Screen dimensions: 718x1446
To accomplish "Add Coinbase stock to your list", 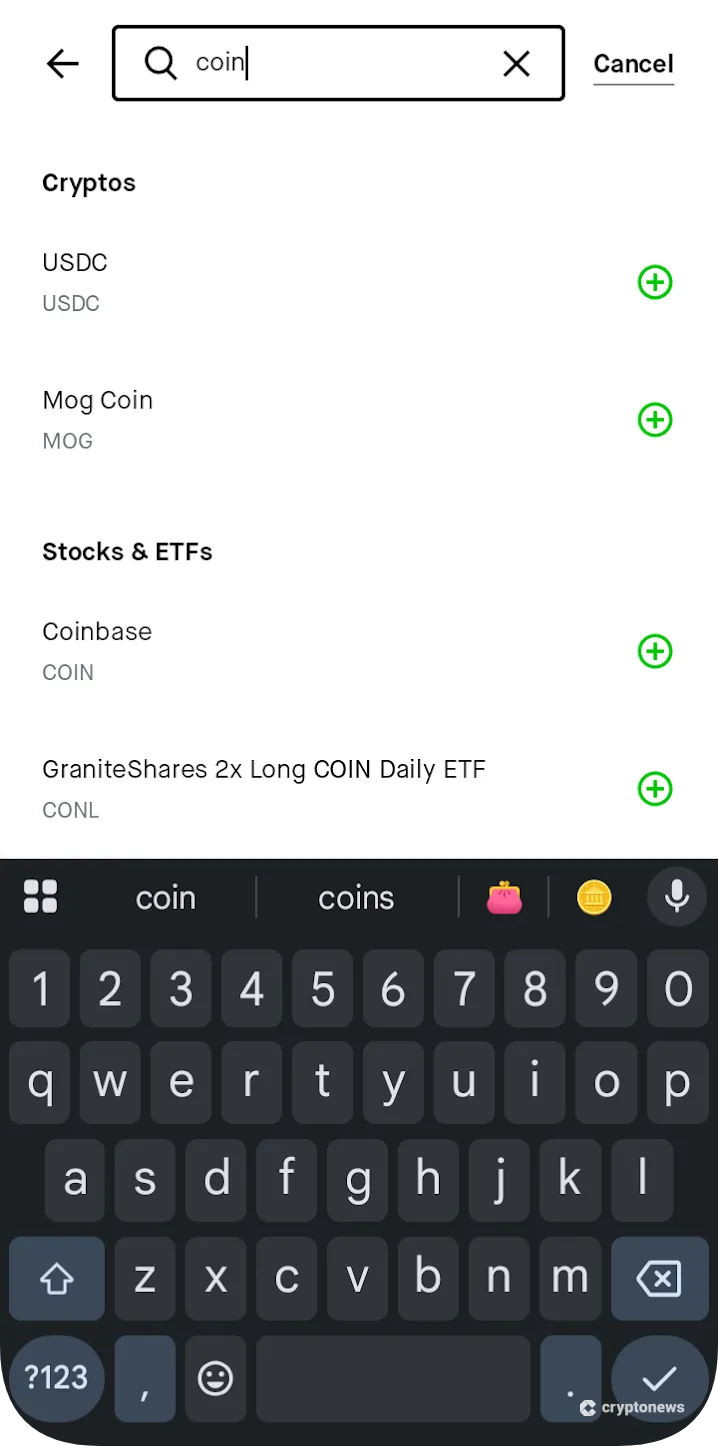I will pos(655,651).
